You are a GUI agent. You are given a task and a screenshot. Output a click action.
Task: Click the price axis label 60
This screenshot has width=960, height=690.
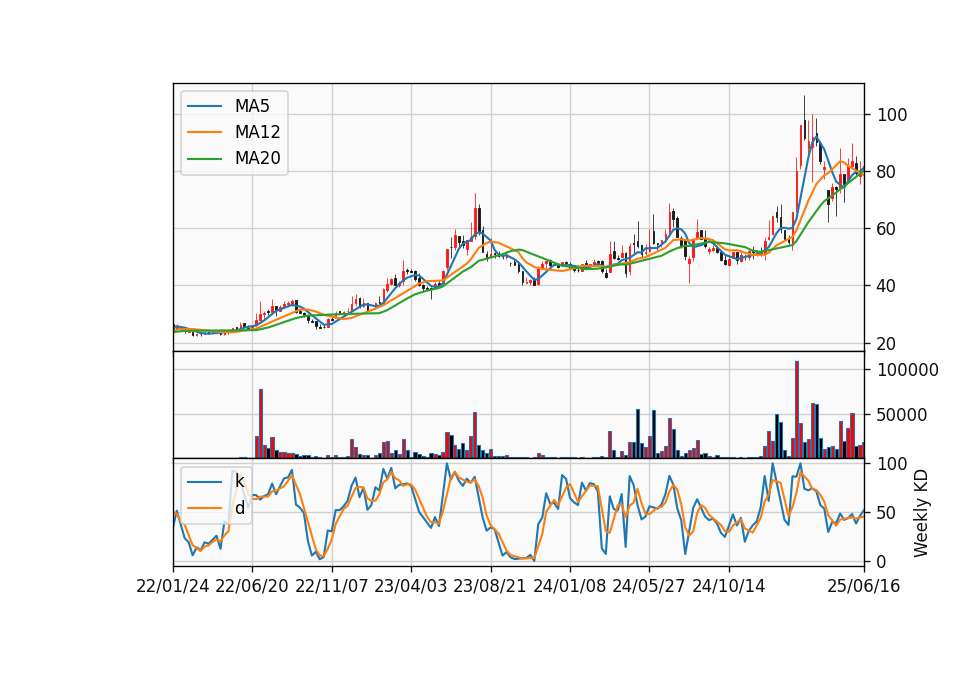pyautogui.click(x=887, y=229)
